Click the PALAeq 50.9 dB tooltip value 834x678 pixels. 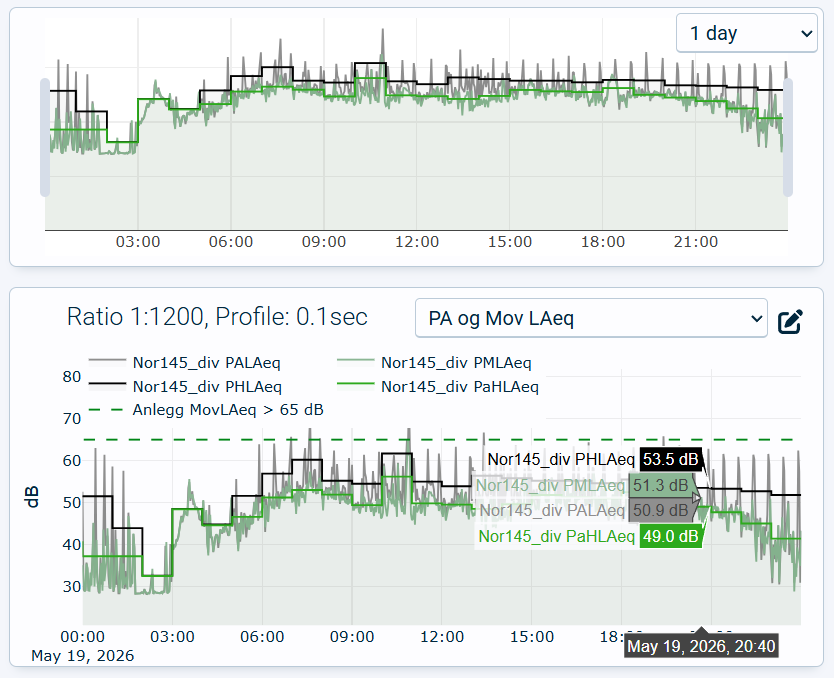[660, 510]
